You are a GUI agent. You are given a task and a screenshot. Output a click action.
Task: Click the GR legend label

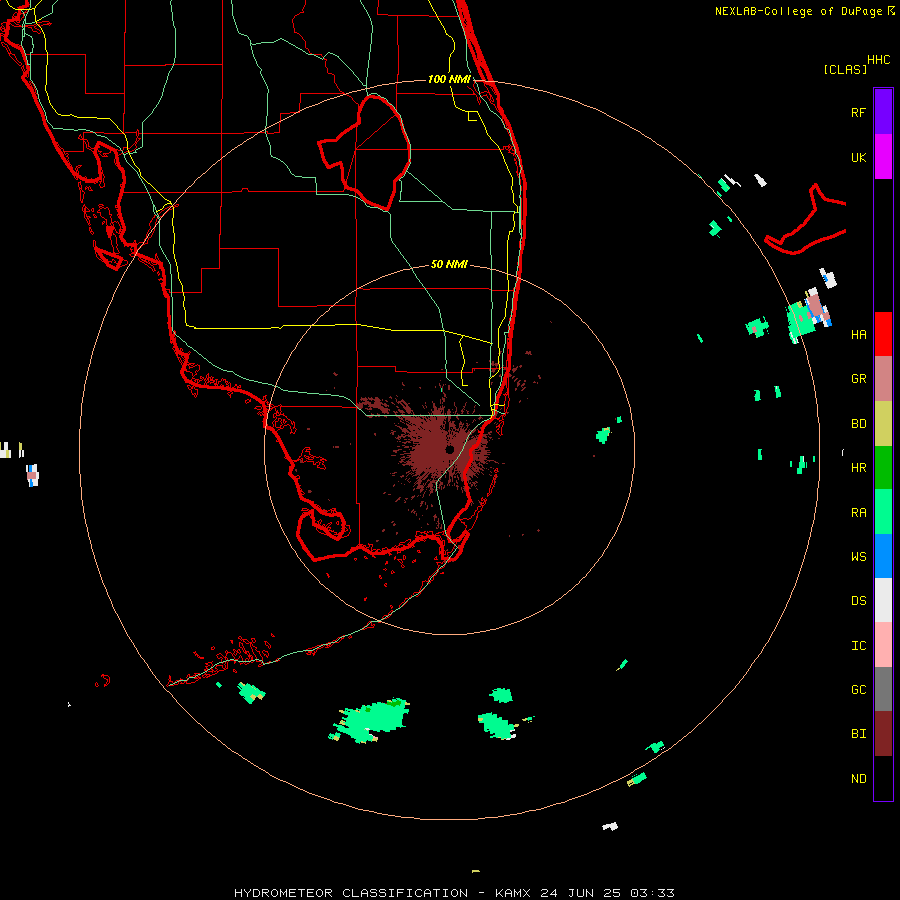(858, 379)
